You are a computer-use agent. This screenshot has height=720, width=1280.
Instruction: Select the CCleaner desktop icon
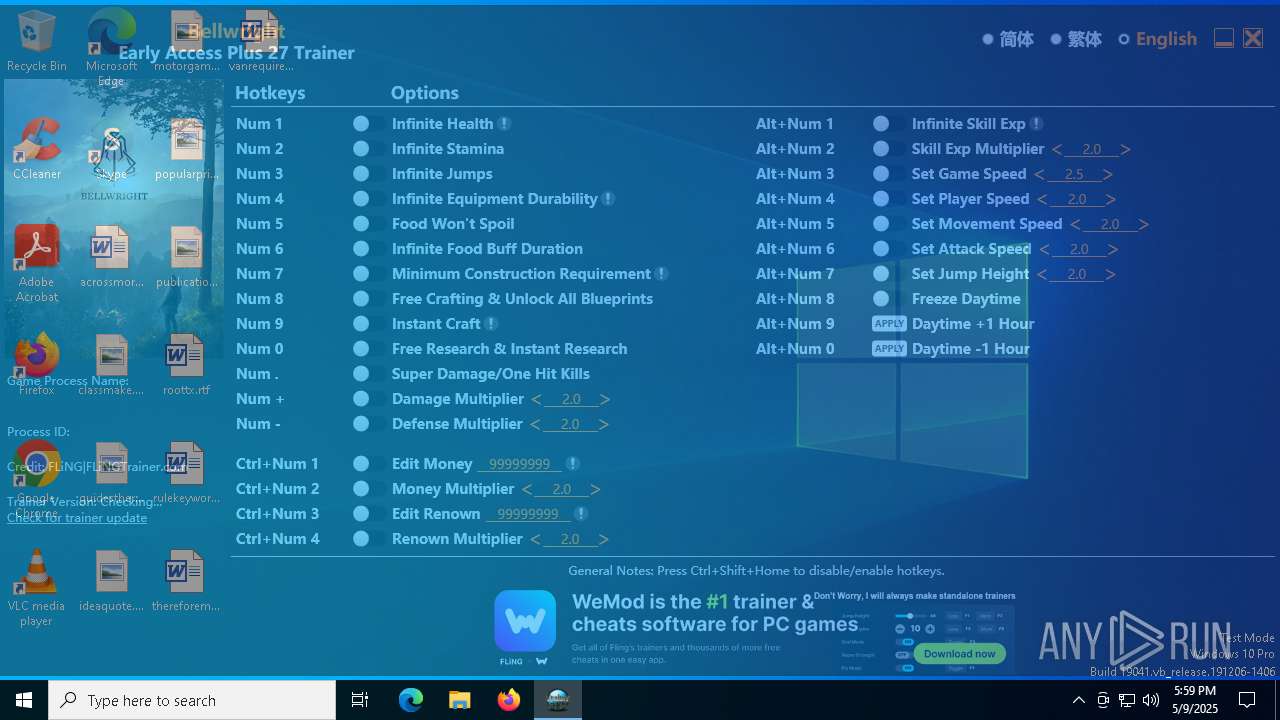(x=36, y=150)
